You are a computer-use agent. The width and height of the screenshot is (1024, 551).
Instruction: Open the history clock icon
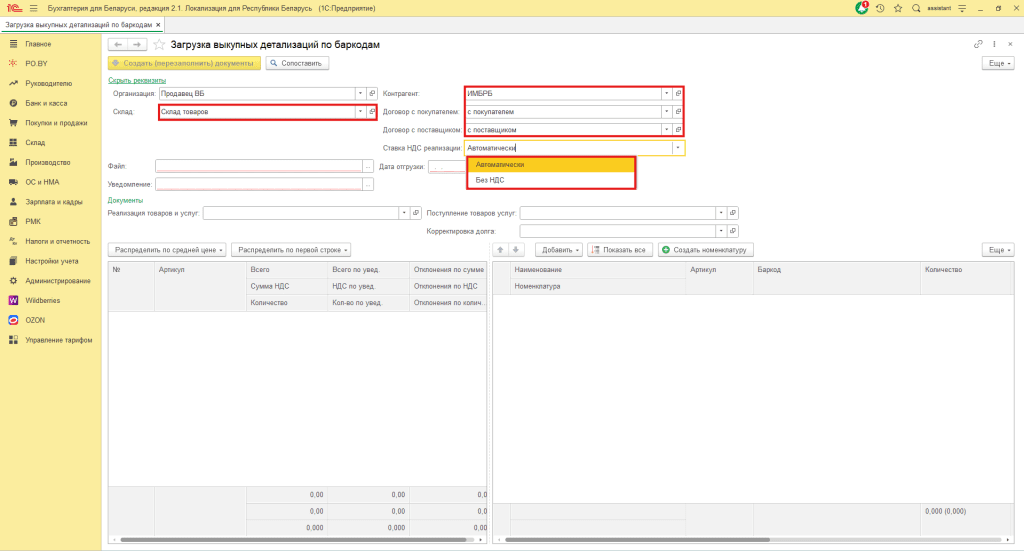pyautogui.click(x=880, y=8)
